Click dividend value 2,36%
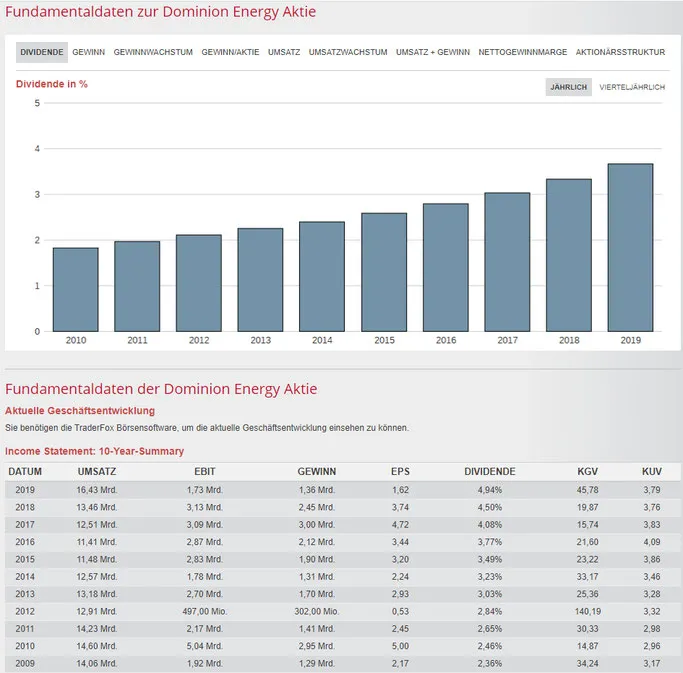This screenshot has width=683, height=673. pos(490,663)
